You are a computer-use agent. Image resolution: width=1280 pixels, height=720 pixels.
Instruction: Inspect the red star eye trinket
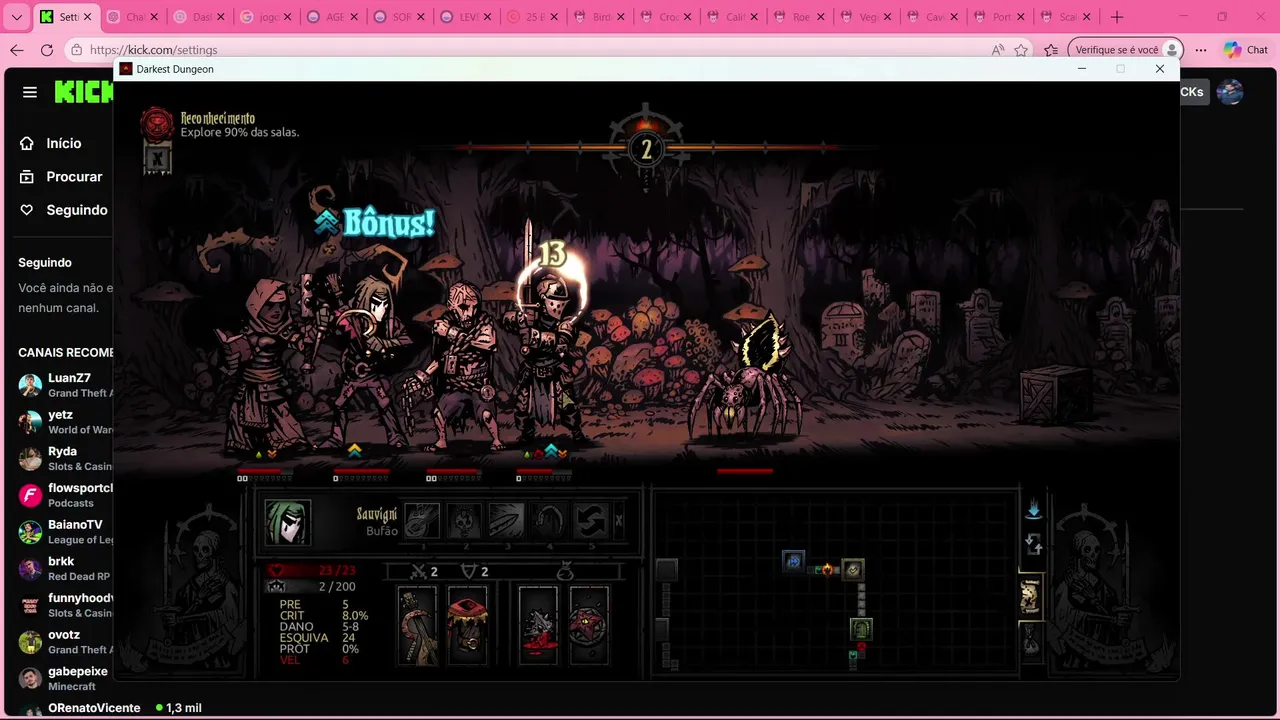pos(589,625)
